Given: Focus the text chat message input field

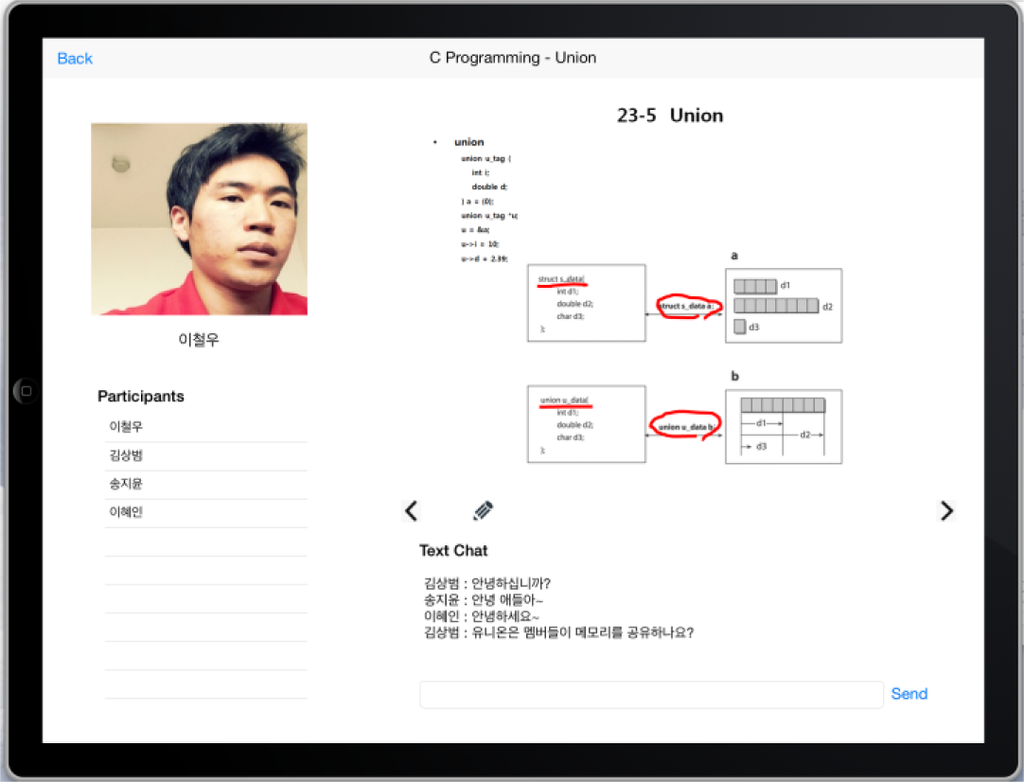Looking at the screenshot, I should click(x=651, y=694).
